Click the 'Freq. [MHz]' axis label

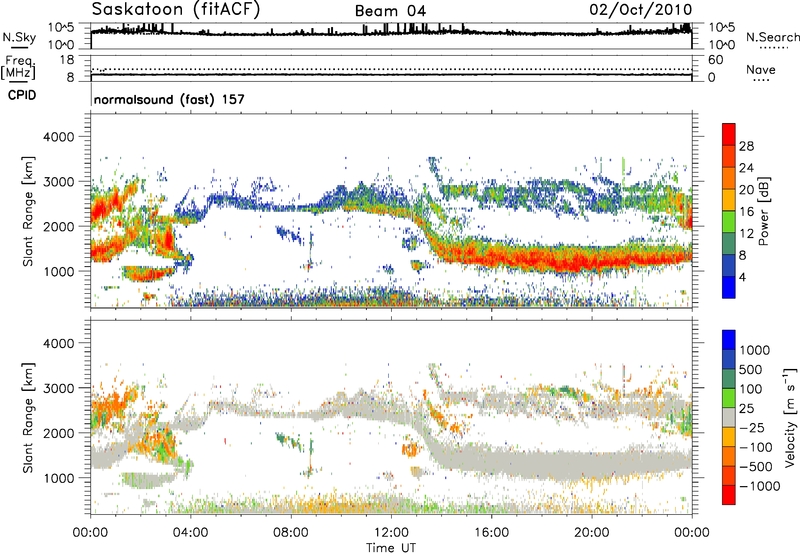[19, 67]
